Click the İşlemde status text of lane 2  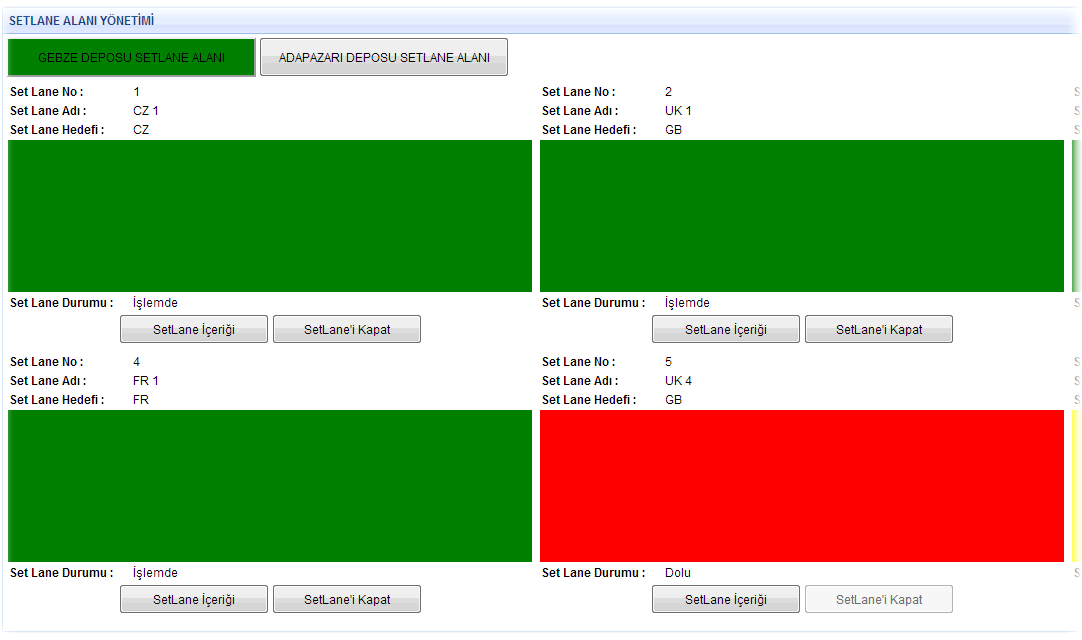[687, 303]
